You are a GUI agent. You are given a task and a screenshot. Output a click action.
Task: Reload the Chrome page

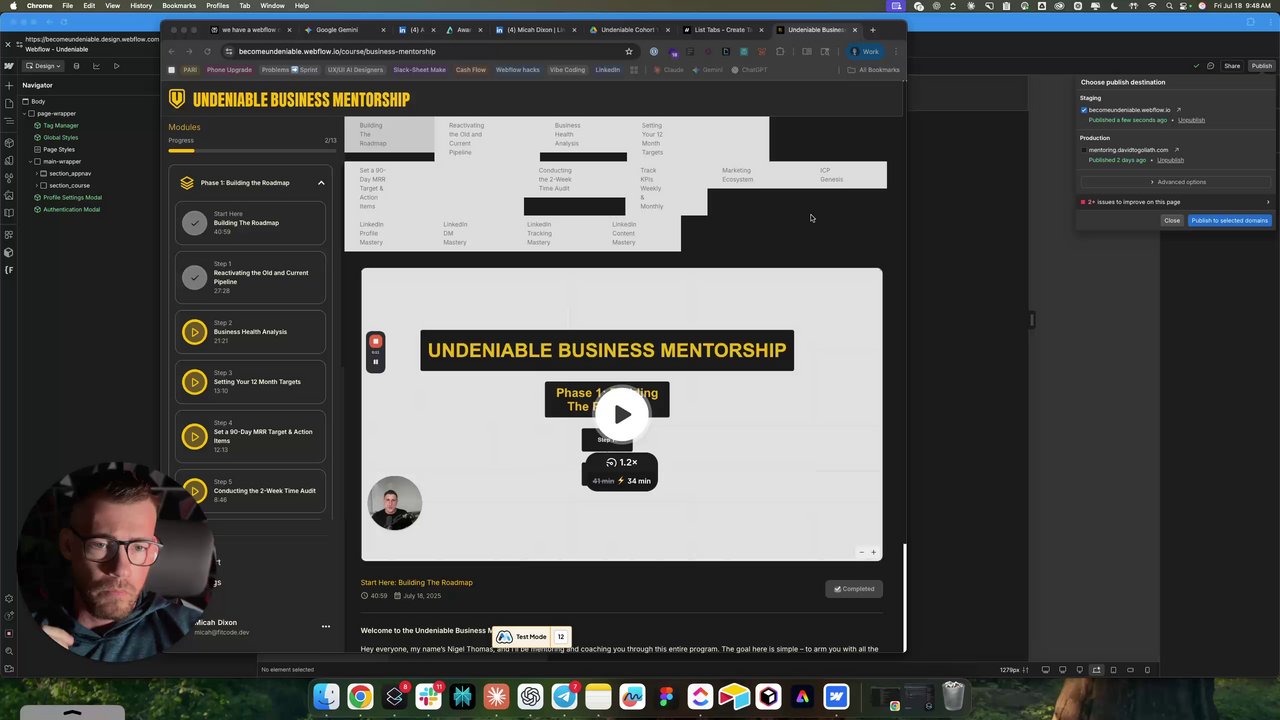point(207,51)
